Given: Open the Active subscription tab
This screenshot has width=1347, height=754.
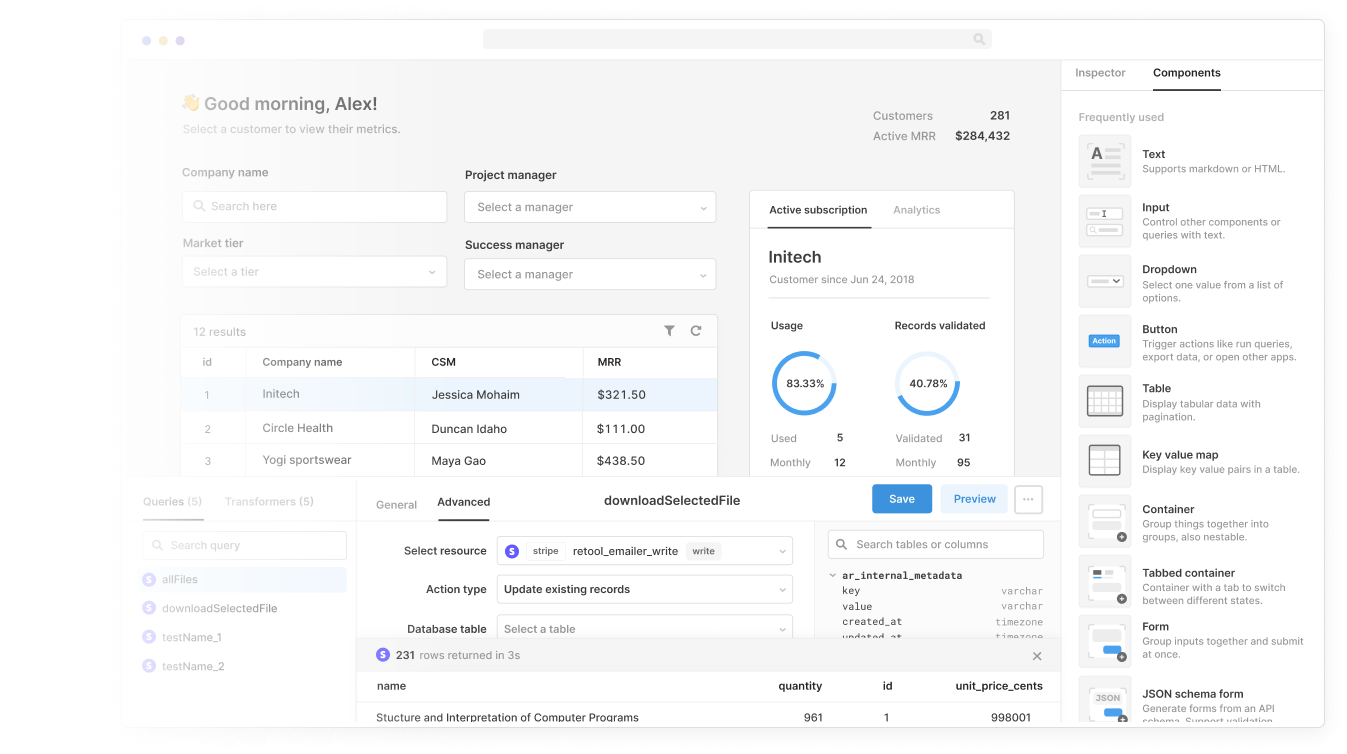Looking at the screenshot, I should (818, 210).
